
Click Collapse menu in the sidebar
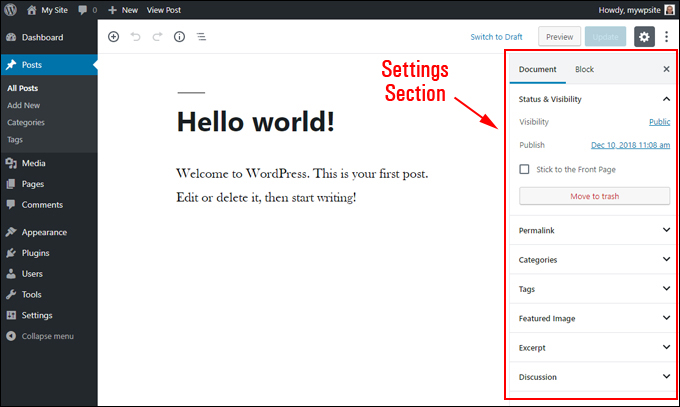tap(49, 336)
